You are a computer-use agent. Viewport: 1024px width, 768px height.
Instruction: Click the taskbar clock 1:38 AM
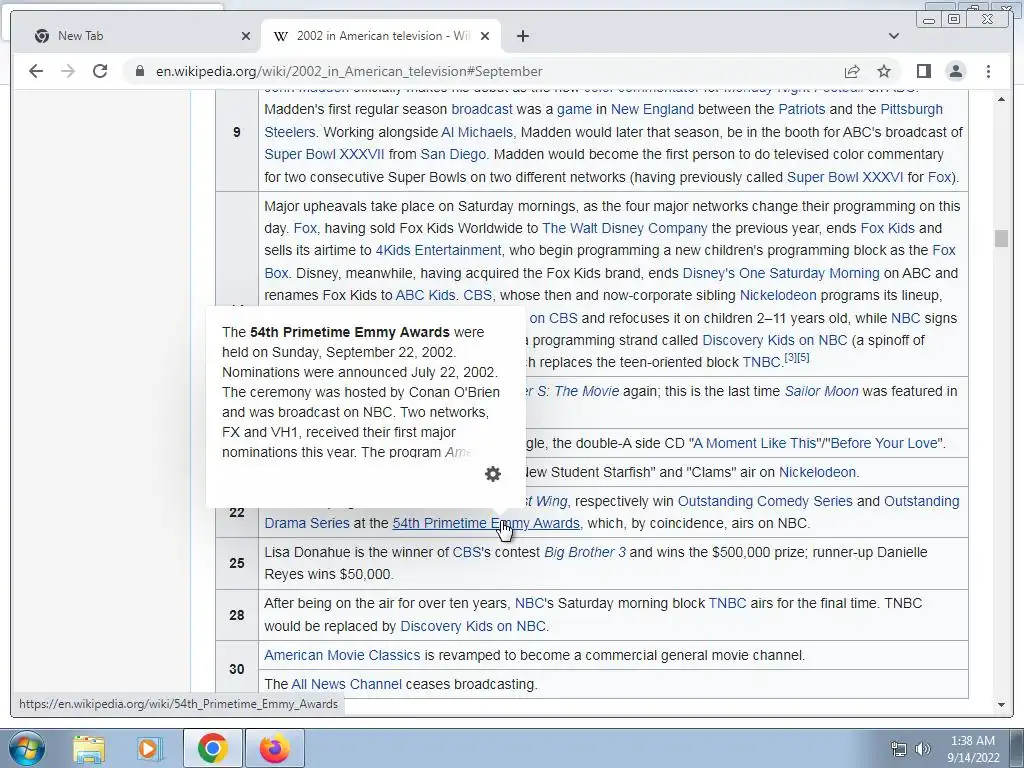click(x=973, y=741)
